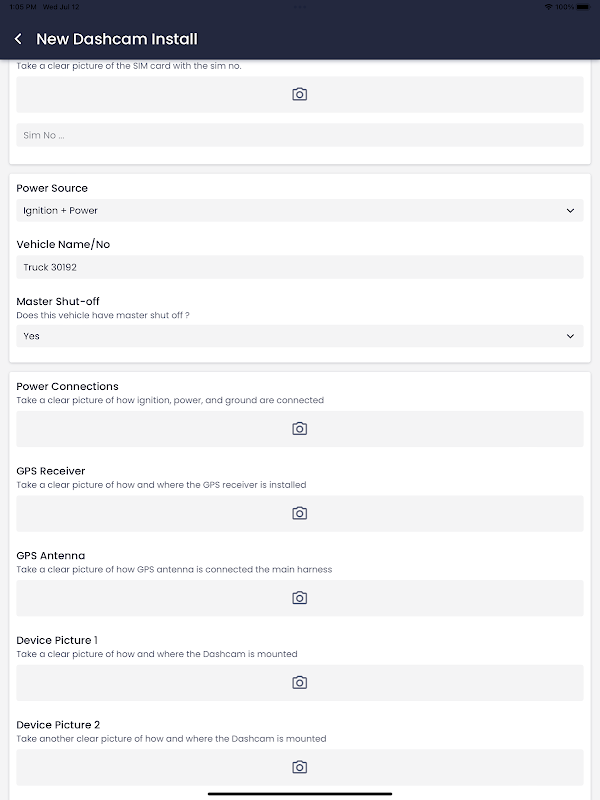Image resolution: width=600 pixels, height=800 pixels.
Task: Click the chevron beside Ignition + Power
Action: tap(570, 211)
